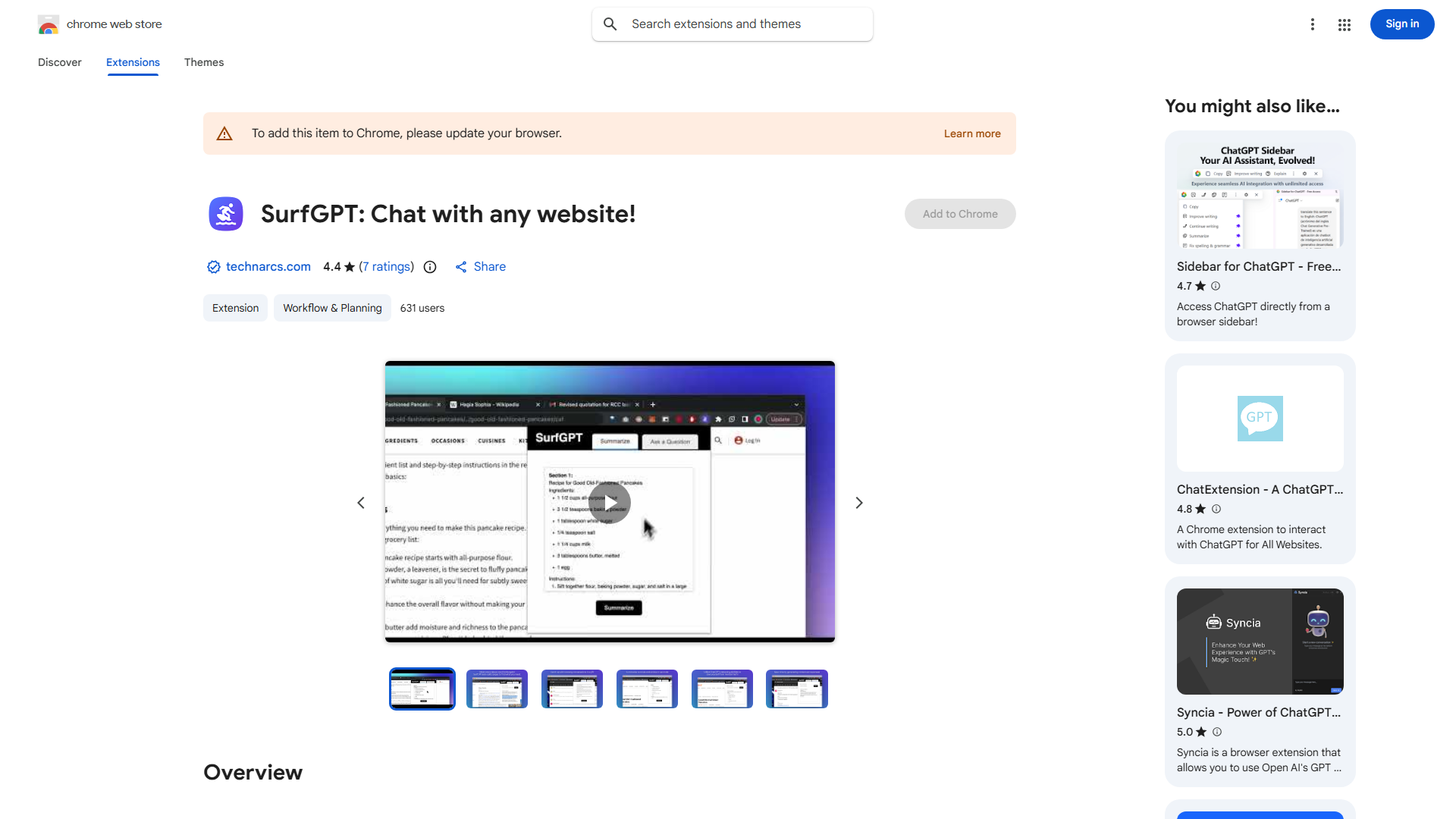Viewport: 1456px width, 819px height.
Task: Go to previous screenshot with left arrow
Action: (x=361, y=503)
